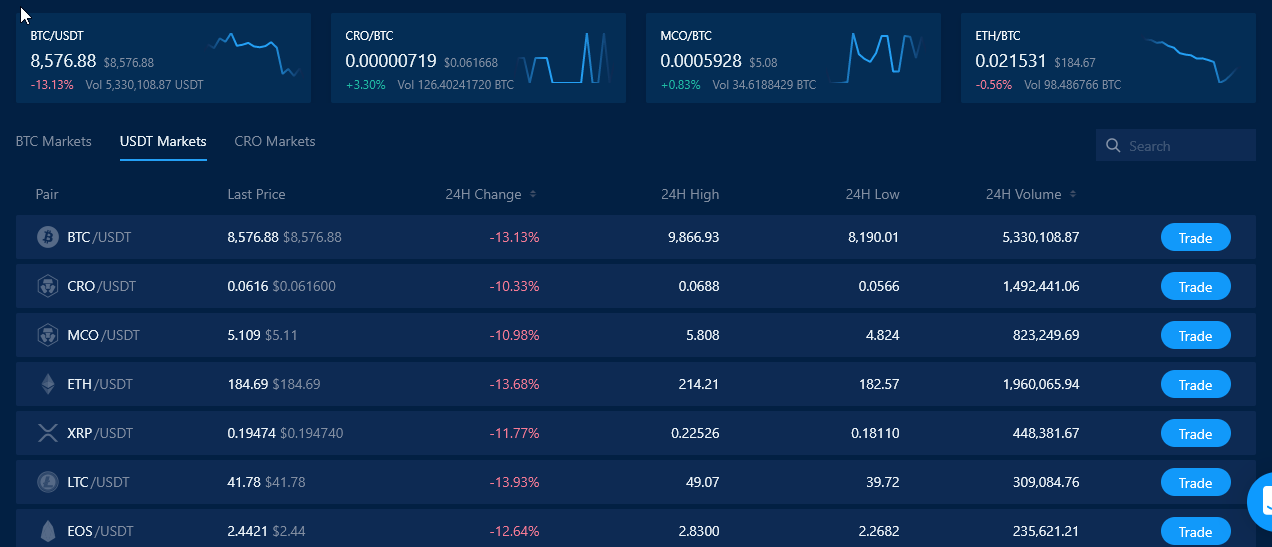Click Trade button for EOS/USDT

pos(1196,531)
